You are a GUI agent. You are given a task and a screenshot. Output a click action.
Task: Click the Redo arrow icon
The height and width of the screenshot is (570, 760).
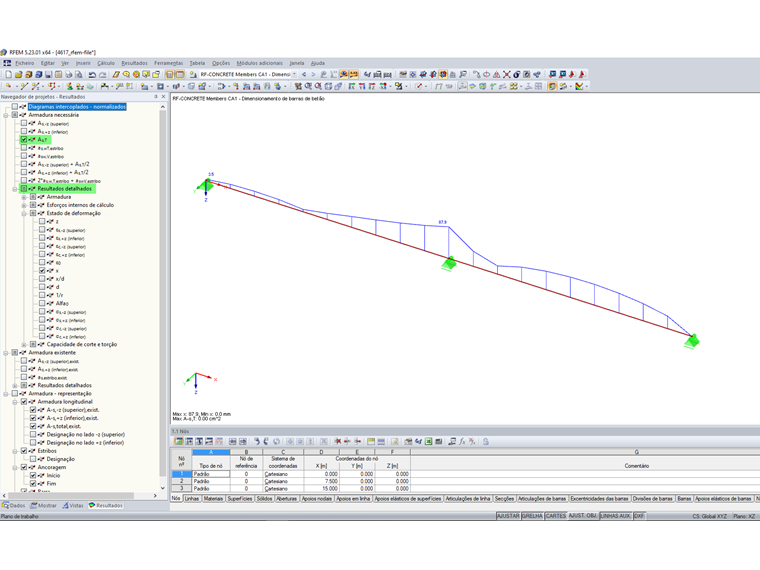(103, 75)
